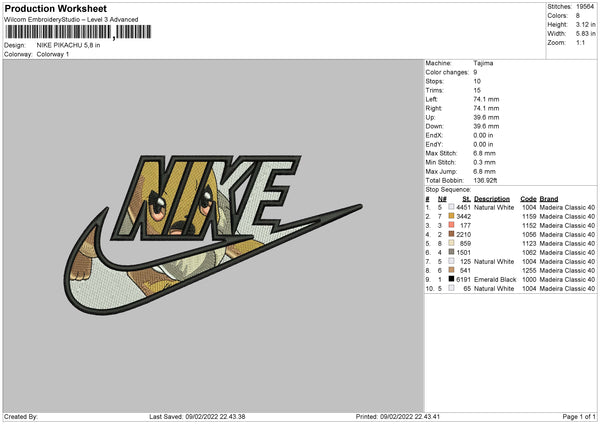
Task: Click the salmon swatch for stitch count 177
Action: [451, 225]
